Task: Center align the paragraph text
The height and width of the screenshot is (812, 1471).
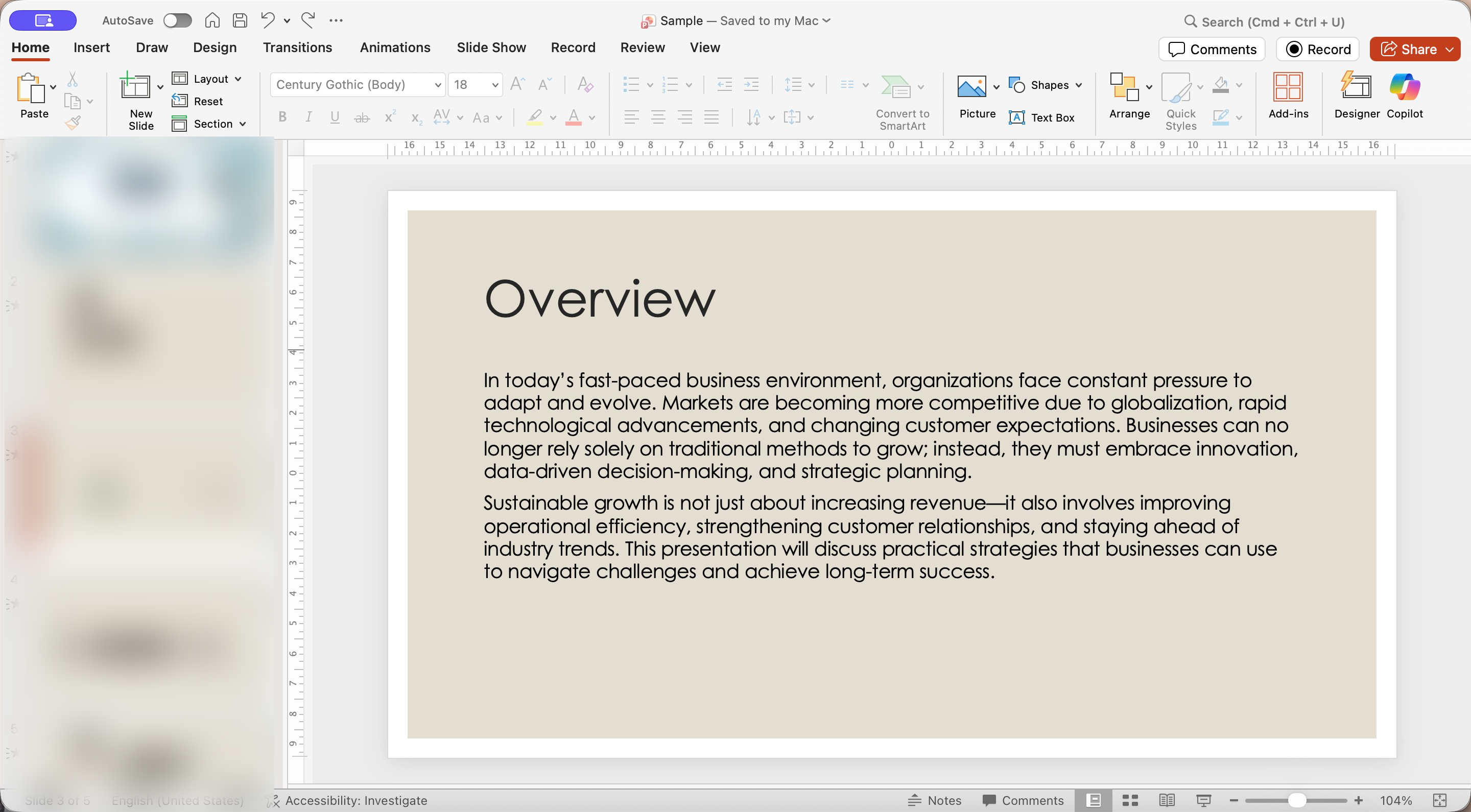Action: point(658,117)
